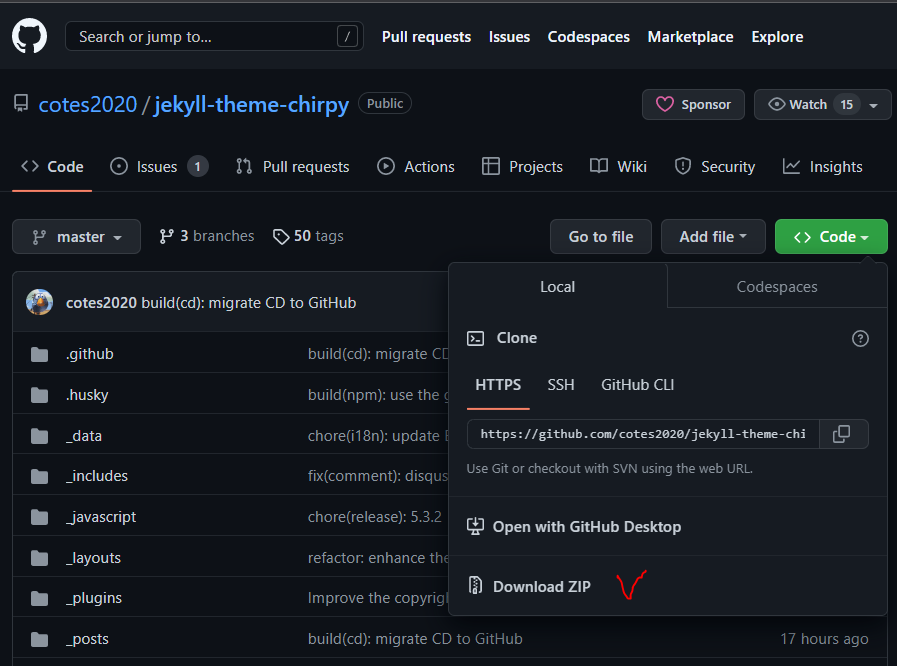
Task: Click the Issues tab circle icon
Action: 118,166
